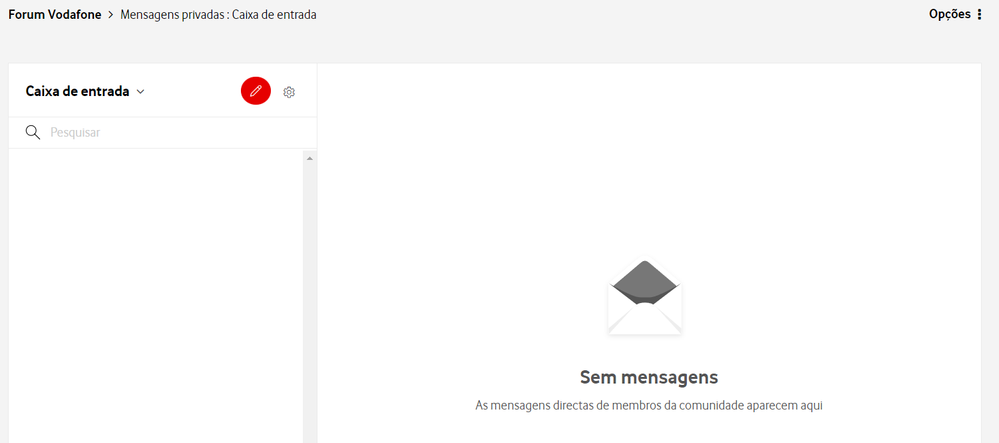Screen dimensions: 999x443
Task: Click the three-dot icon beside Opções
Action: [980, 15]
